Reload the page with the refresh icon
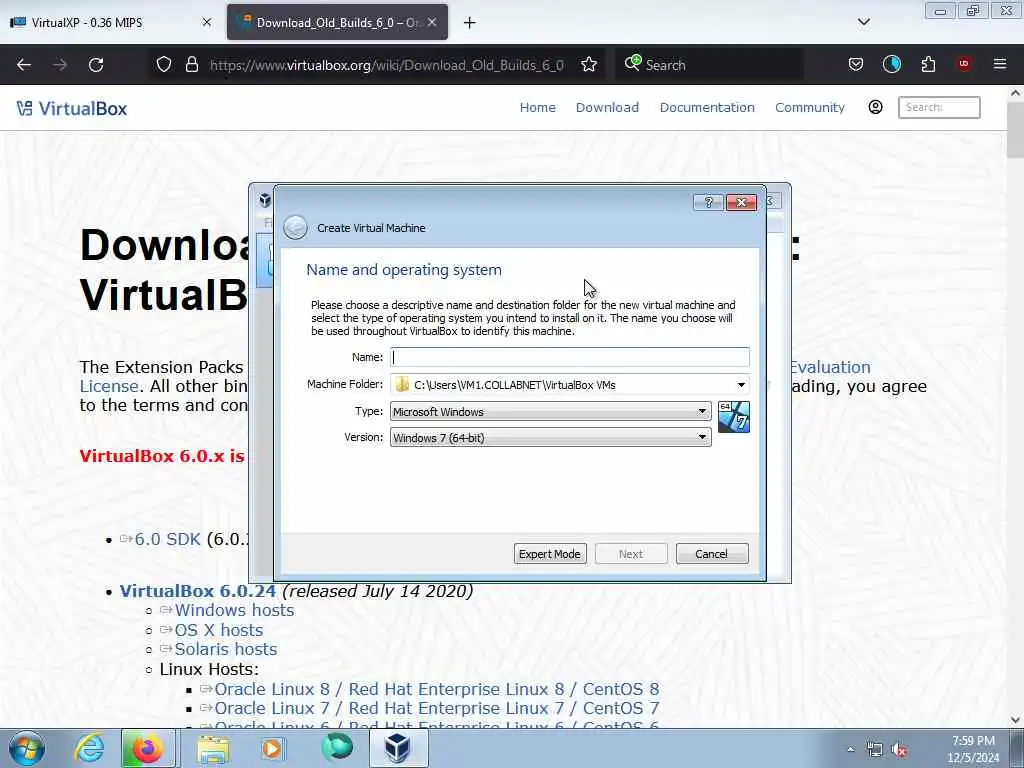The image size is (1024, 768). [96, 65]
